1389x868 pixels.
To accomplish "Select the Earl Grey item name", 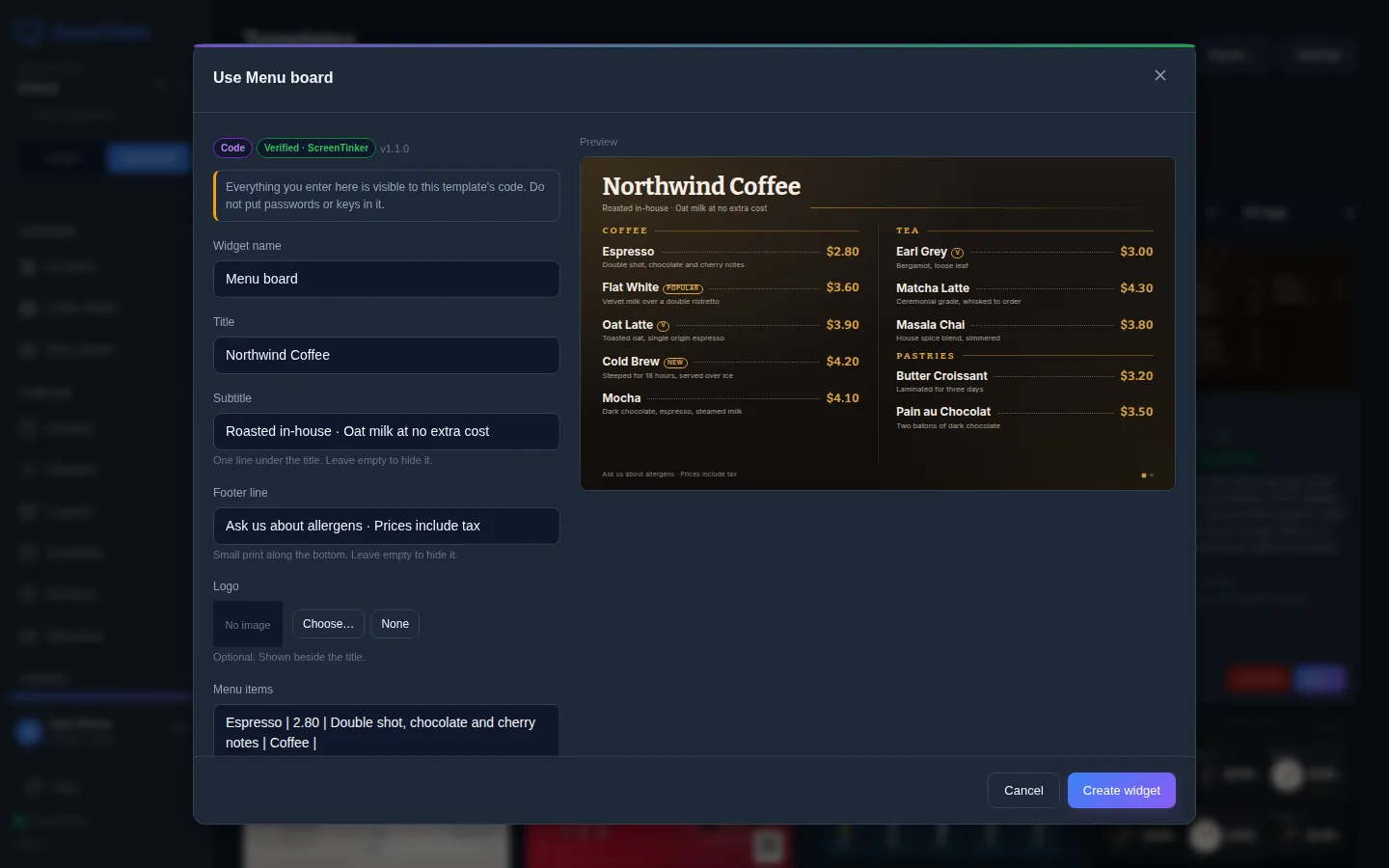I will 921,252.
